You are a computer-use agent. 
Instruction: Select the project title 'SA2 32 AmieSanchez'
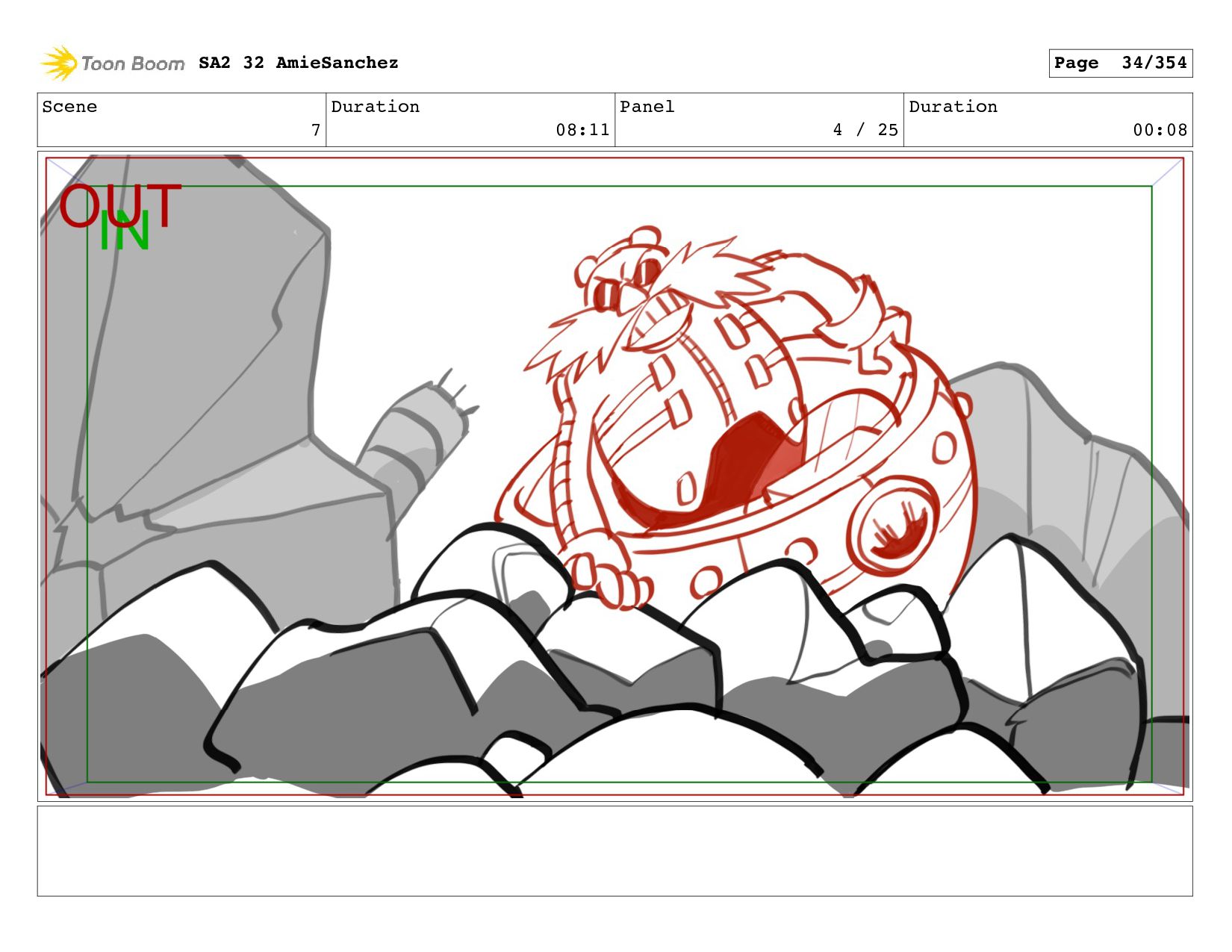point(298,63)
